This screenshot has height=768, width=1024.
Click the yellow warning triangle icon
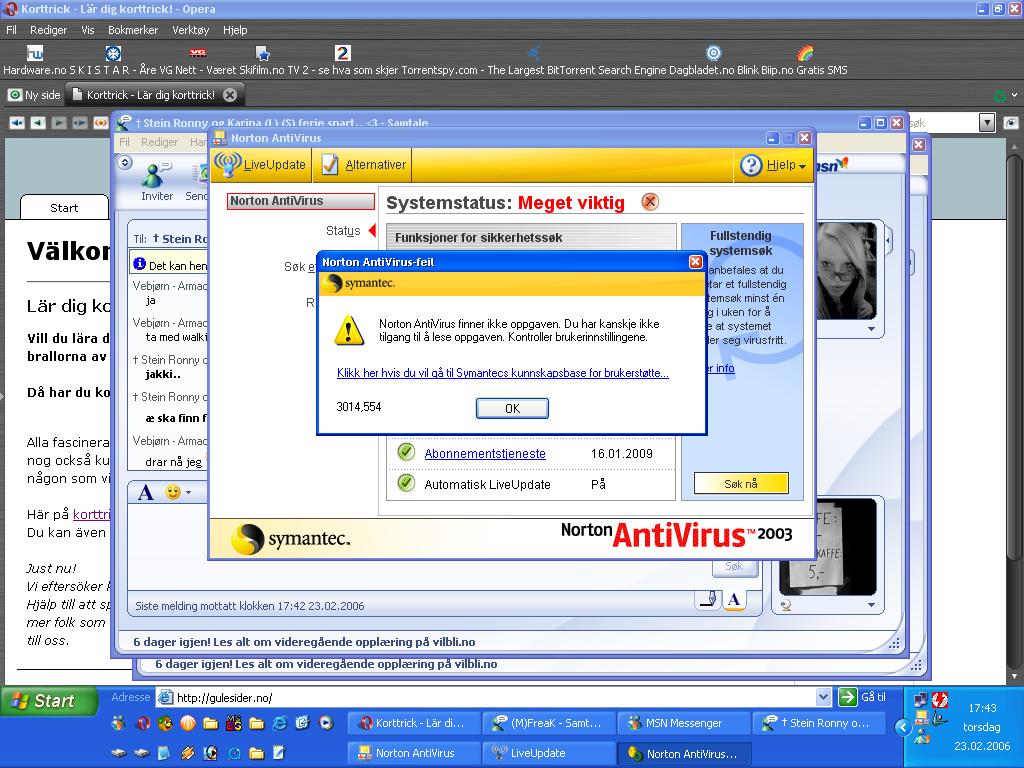pos(349,330)
